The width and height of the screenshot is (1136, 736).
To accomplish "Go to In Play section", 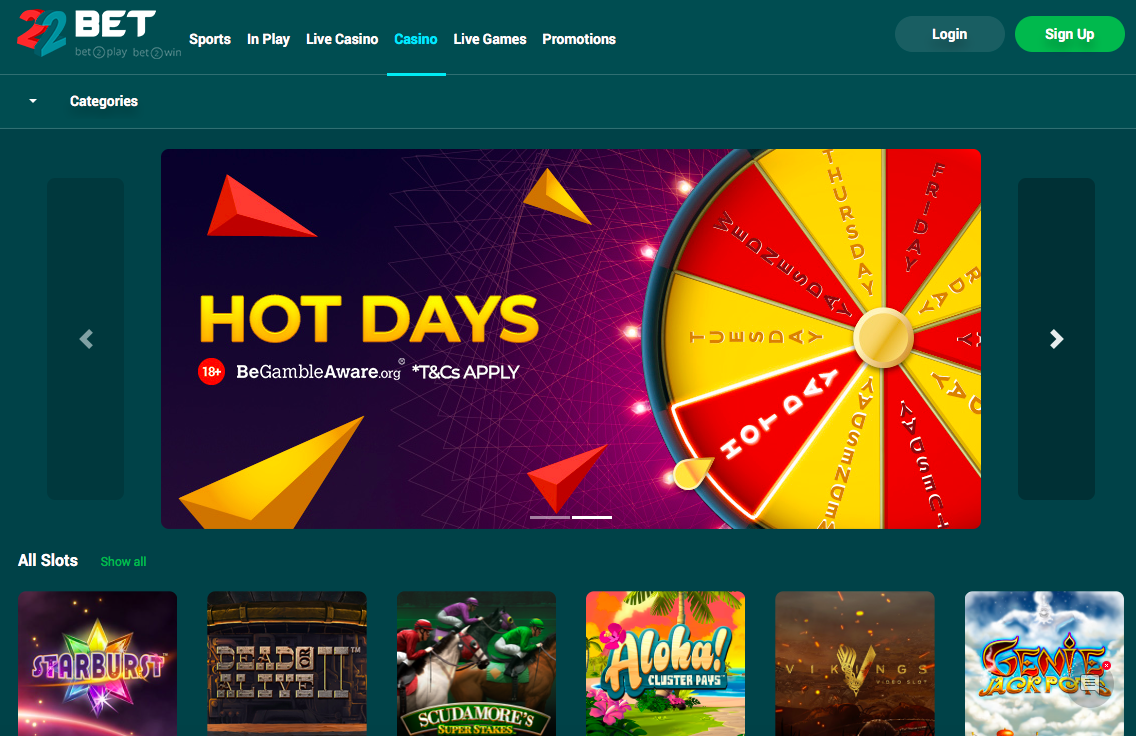I will pos(268,39).
